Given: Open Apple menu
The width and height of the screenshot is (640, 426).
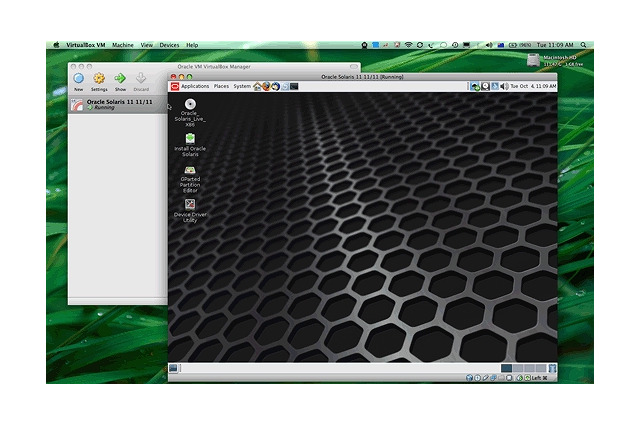Looking at the screenshot, I should pos(56,45).
